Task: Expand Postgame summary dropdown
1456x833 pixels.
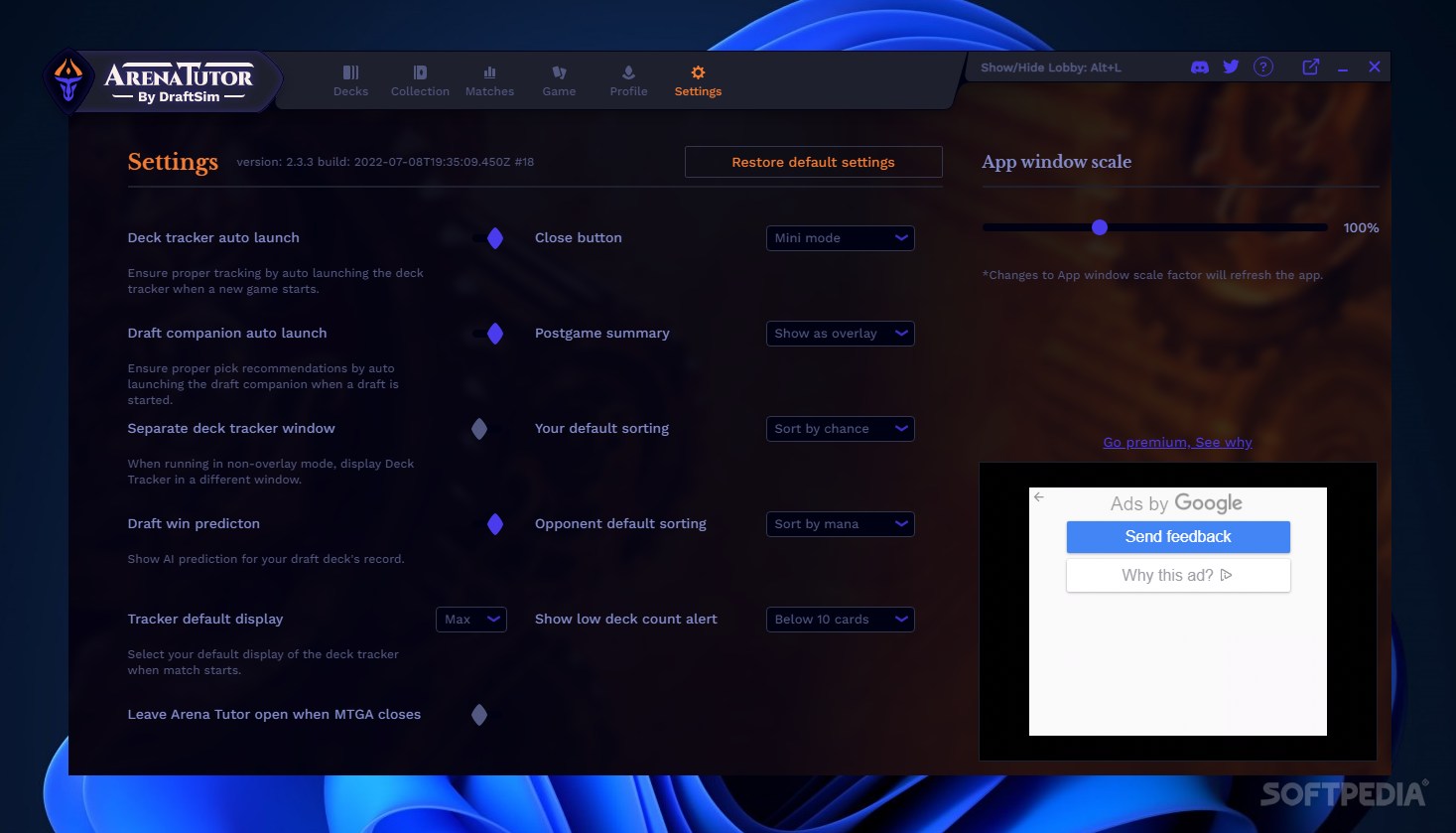Action: tap(841, 334)
